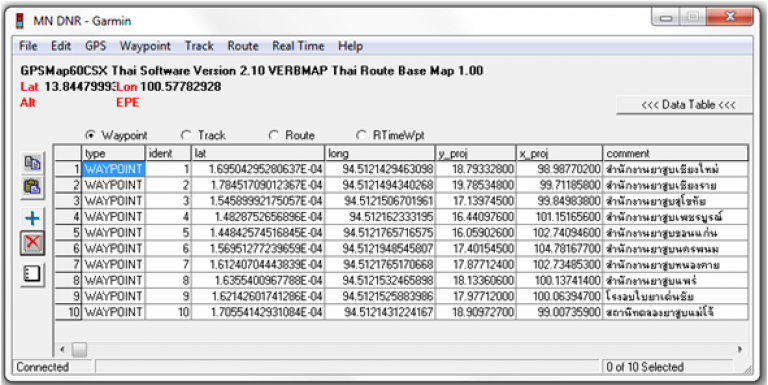Click the lat column header

click(258, 153)
